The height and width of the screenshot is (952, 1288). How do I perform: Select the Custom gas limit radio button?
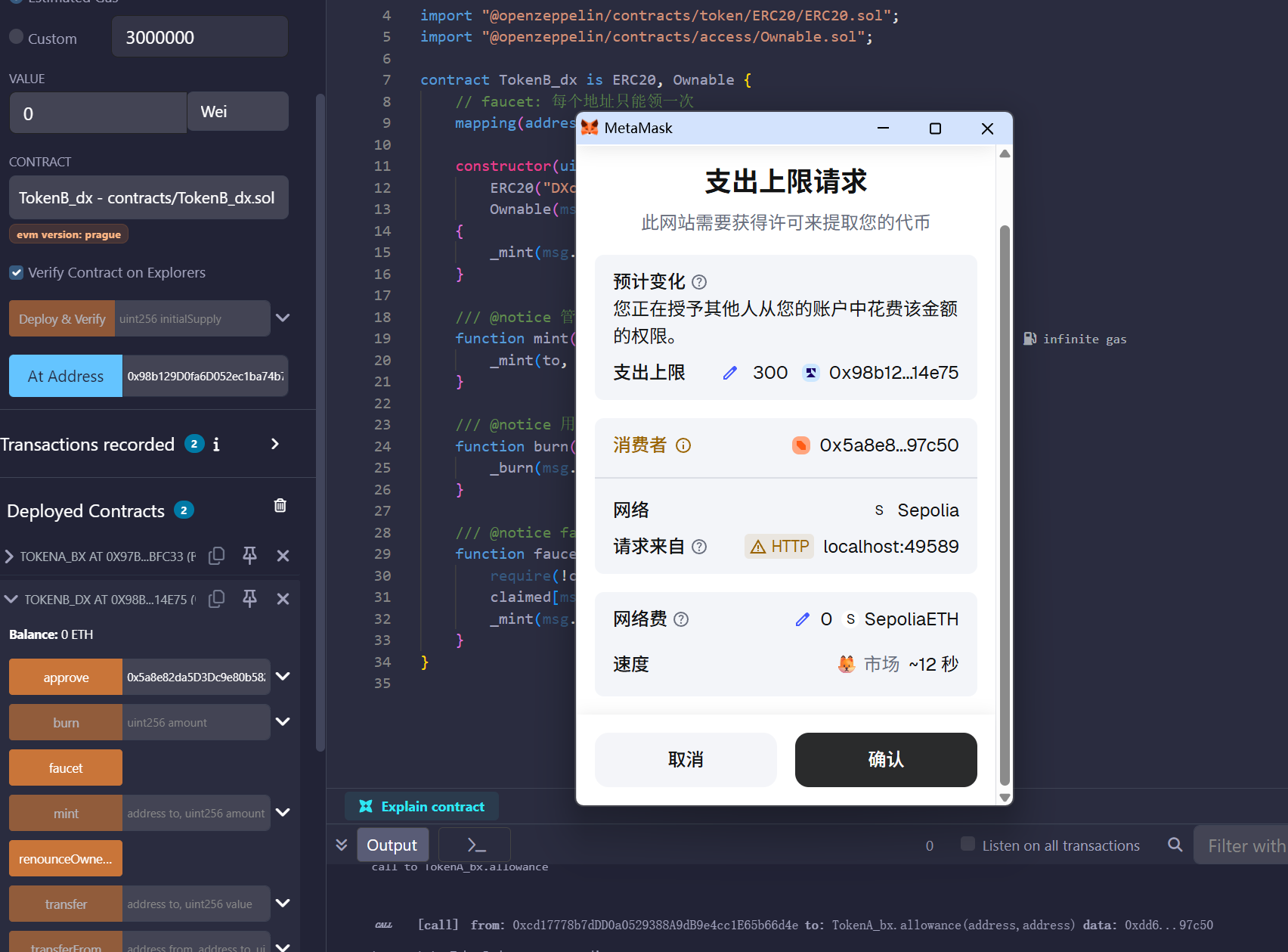point(16,37)
